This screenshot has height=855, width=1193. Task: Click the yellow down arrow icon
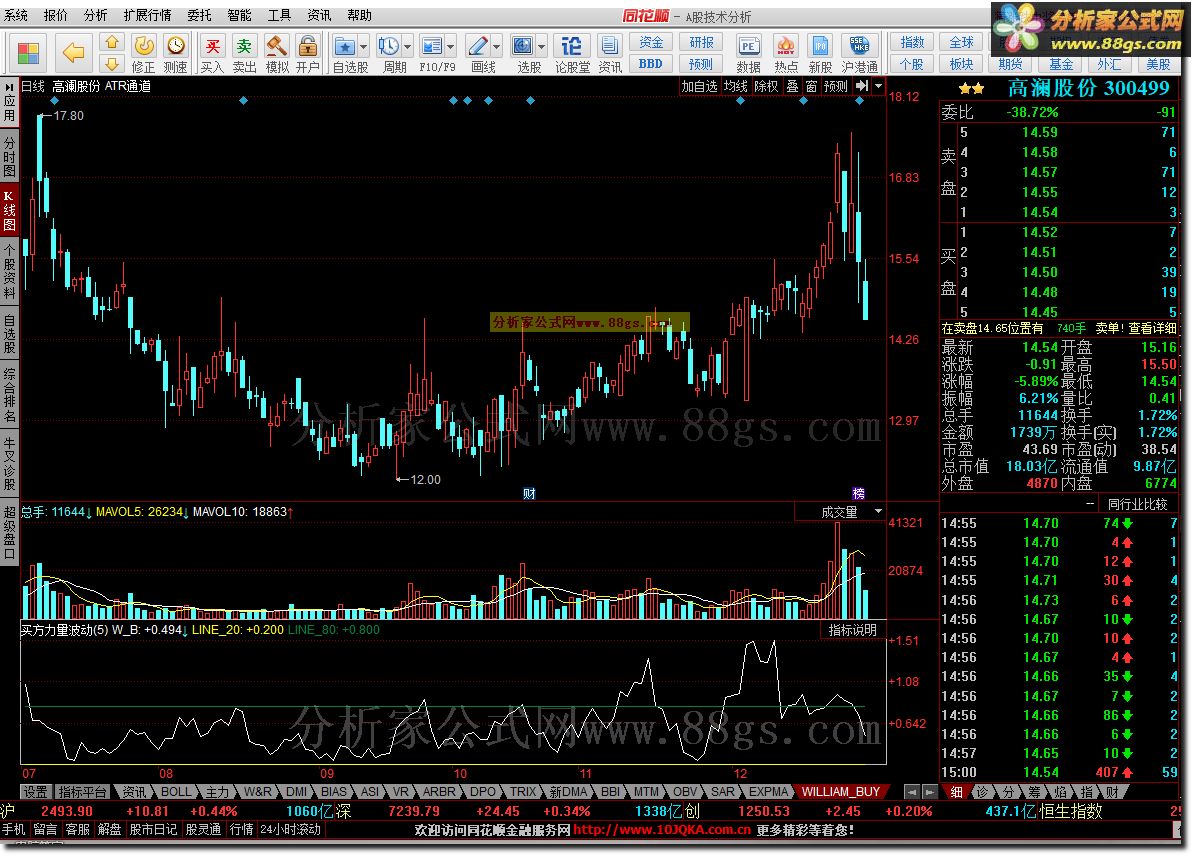(x=112, y=63)
